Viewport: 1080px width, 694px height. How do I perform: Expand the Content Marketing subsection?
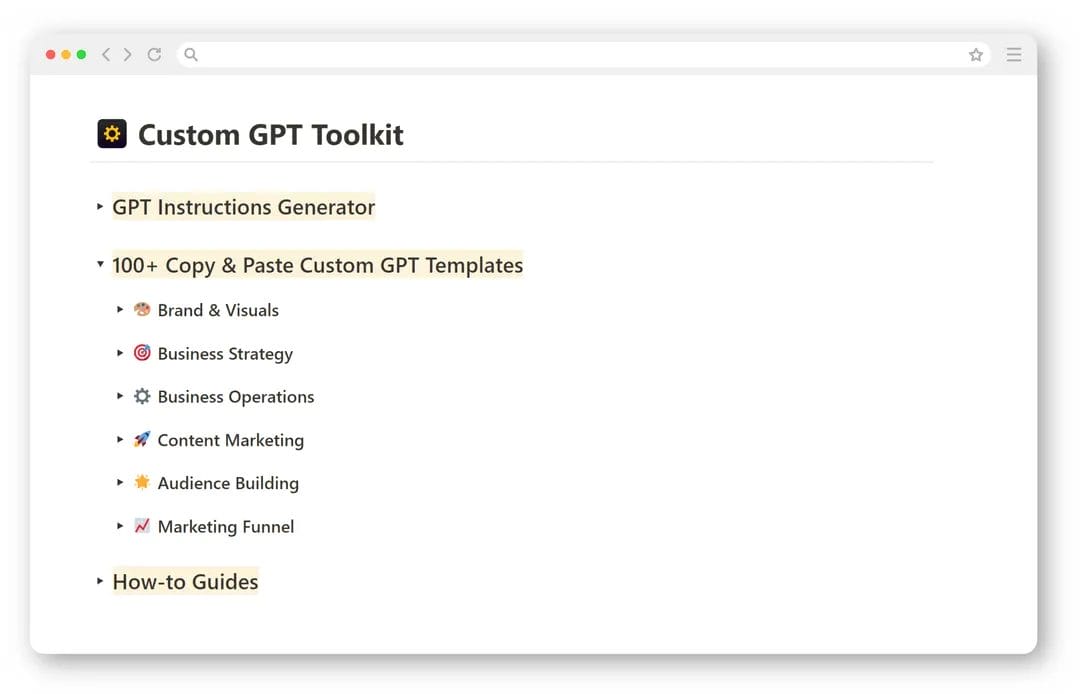[120, 440]
